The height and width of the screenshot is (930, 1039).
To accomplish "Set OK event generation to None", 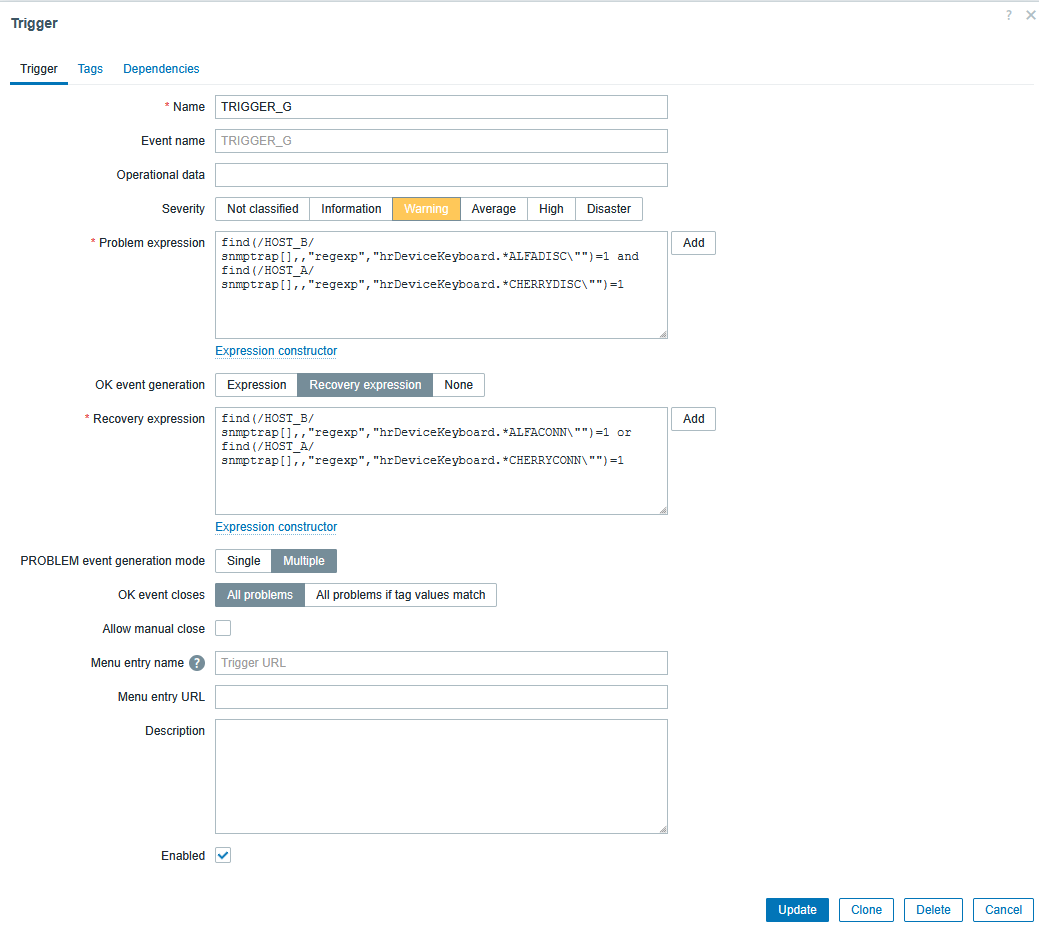I will pos(458,385).
